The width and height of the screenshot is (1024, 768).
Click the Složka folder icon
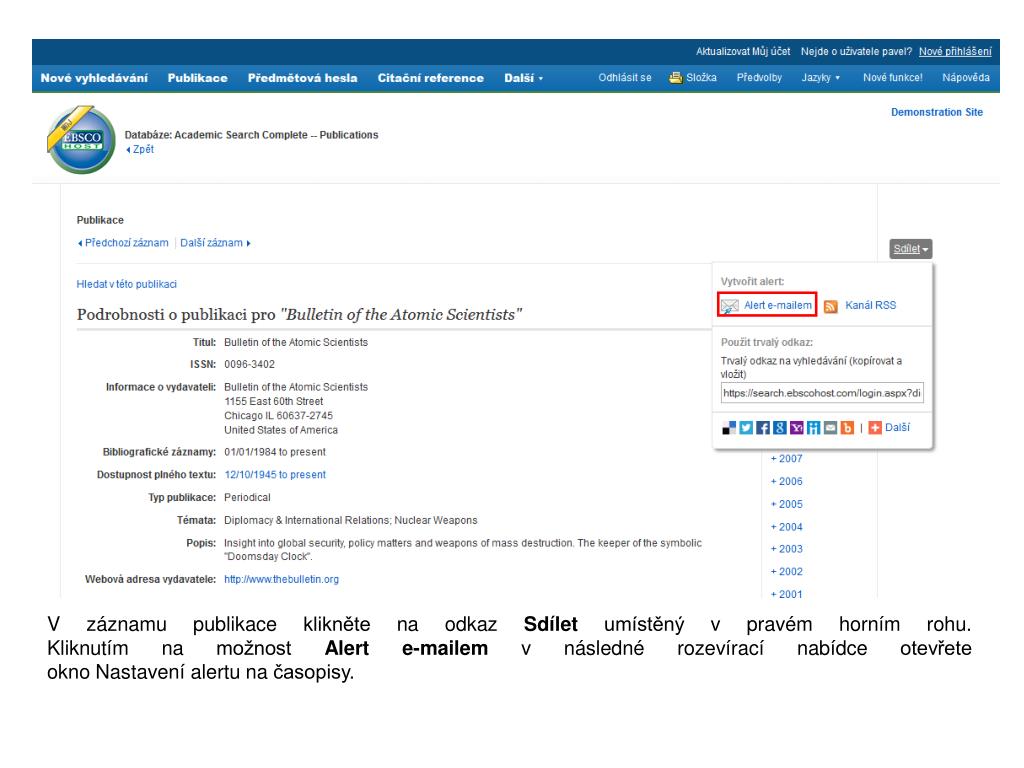coord(675,78)
